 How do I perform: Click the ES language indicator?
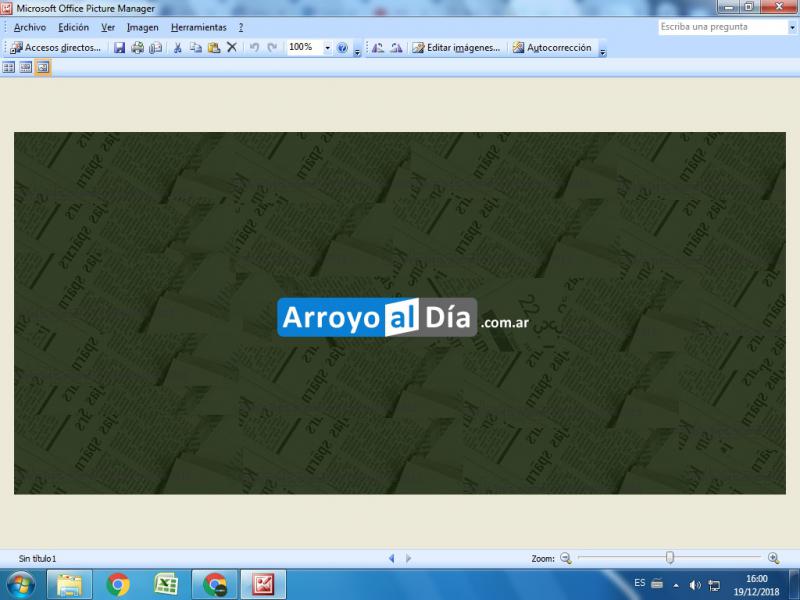coord(639,583)
